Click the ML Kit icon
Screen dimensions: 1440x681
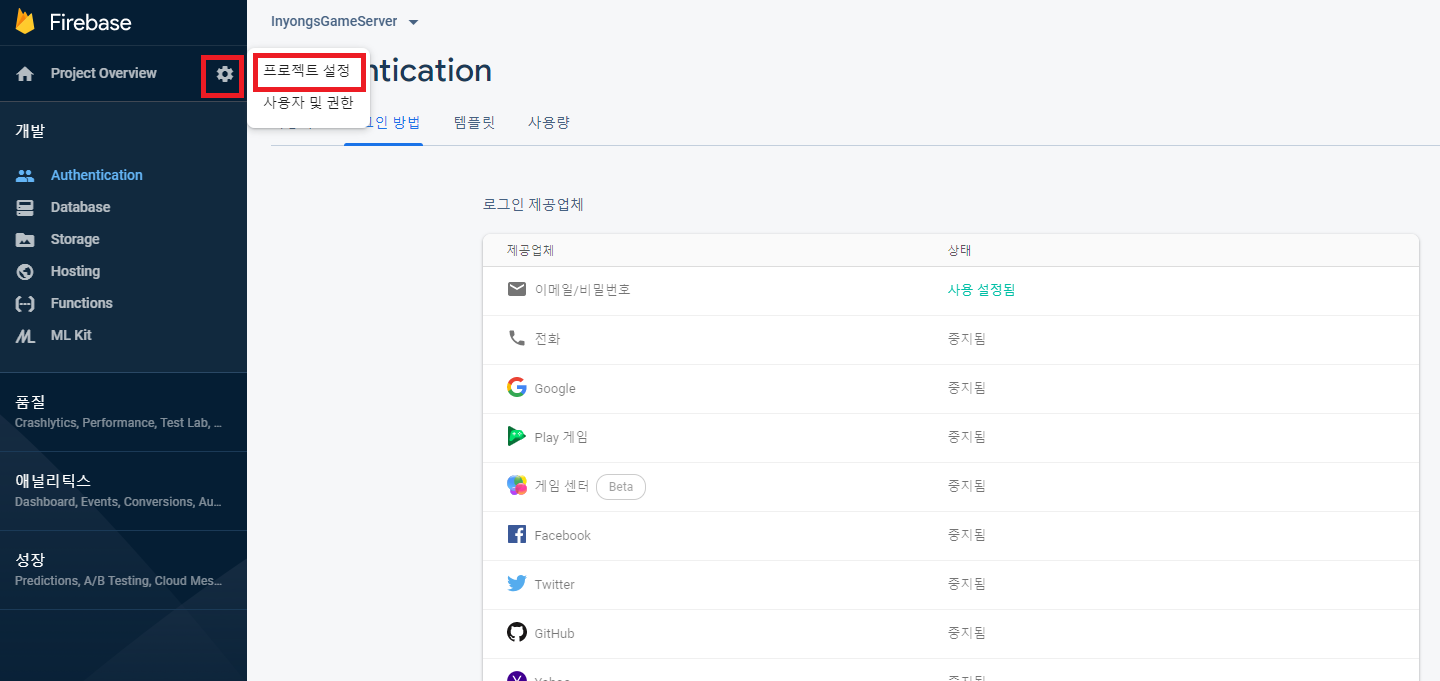pos(25,336)
